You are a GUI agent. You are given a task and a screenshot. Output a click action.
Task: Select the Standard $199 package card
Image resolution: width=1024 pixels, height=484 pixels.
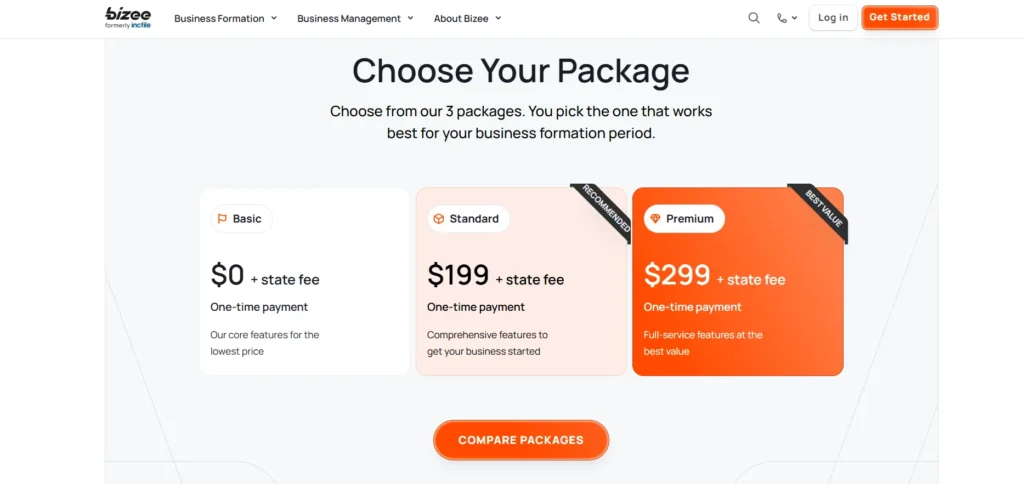pyautogui.click(x=520, y=300)
